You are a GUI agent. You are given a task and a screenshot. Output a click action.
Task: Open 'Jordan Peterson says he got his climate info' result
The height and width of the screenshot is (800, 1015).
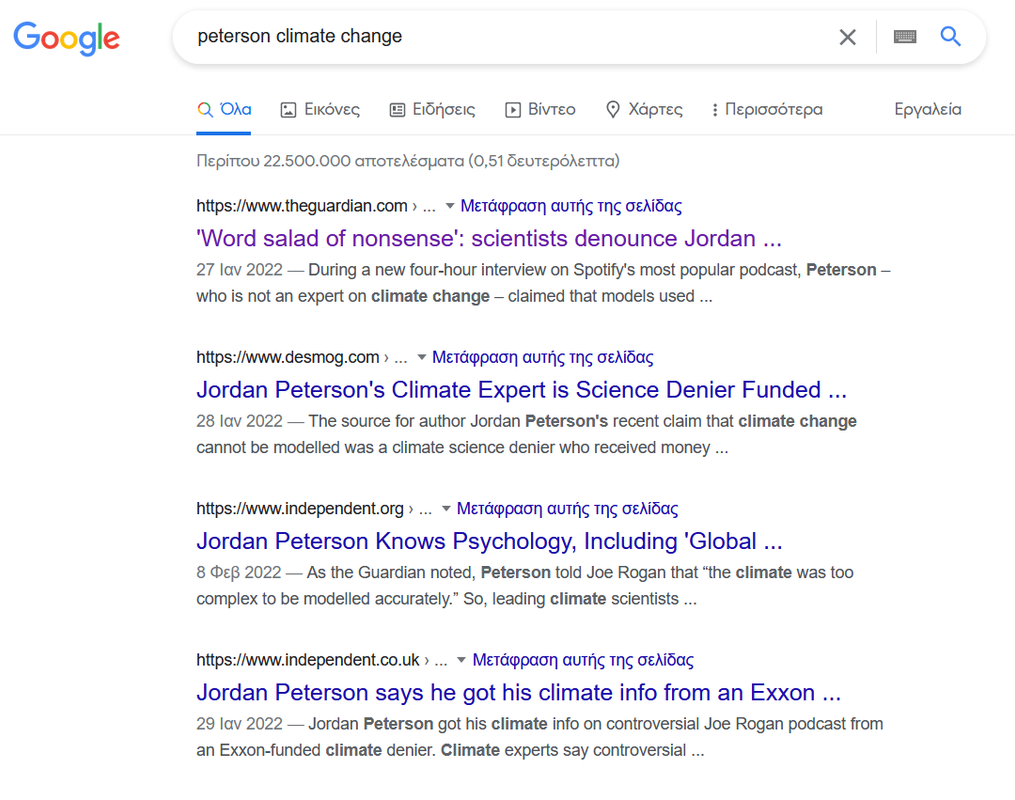coord(519,693)
